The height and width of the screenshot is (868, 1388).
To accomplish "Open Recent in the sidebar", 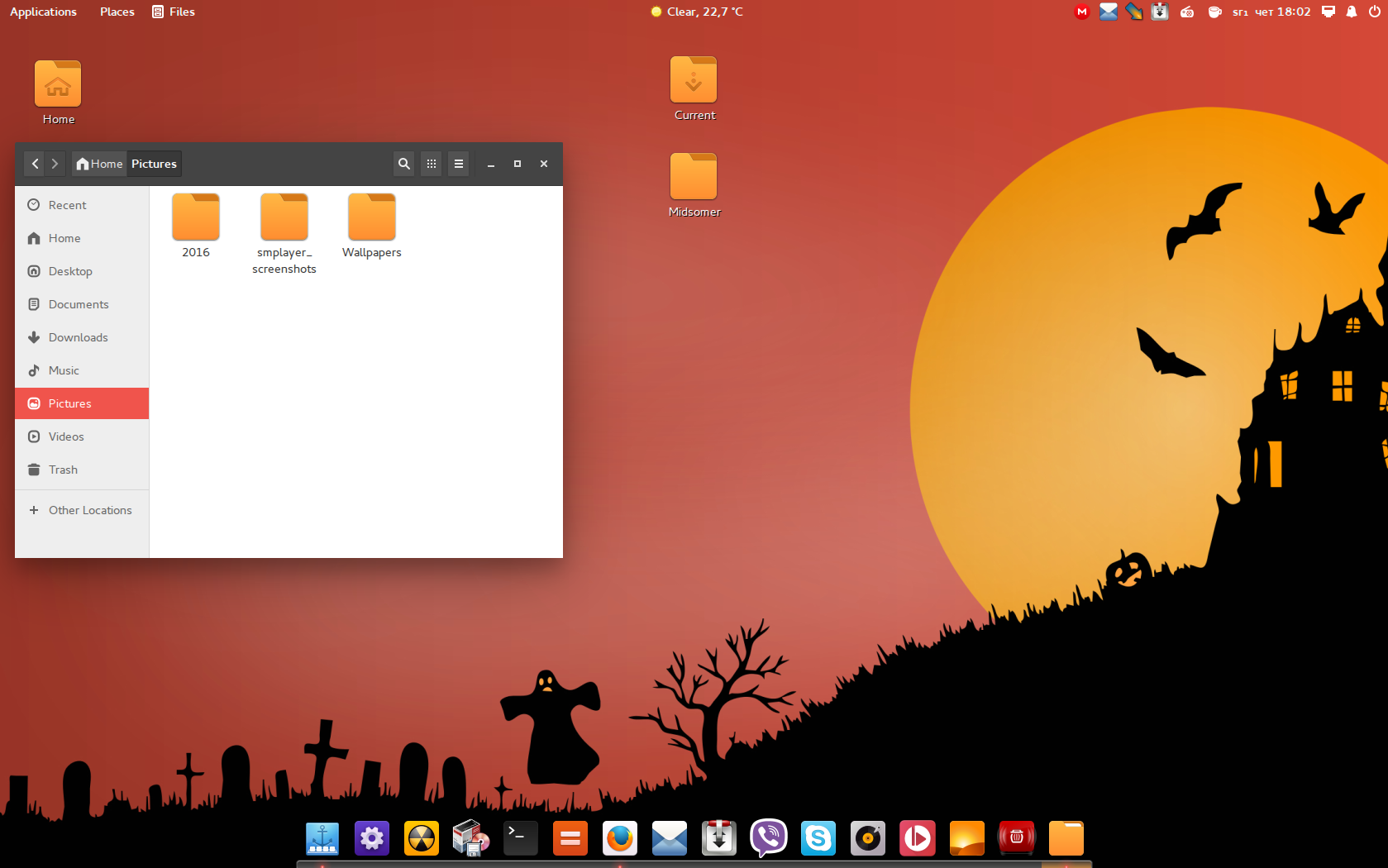I will click(67, 205).
